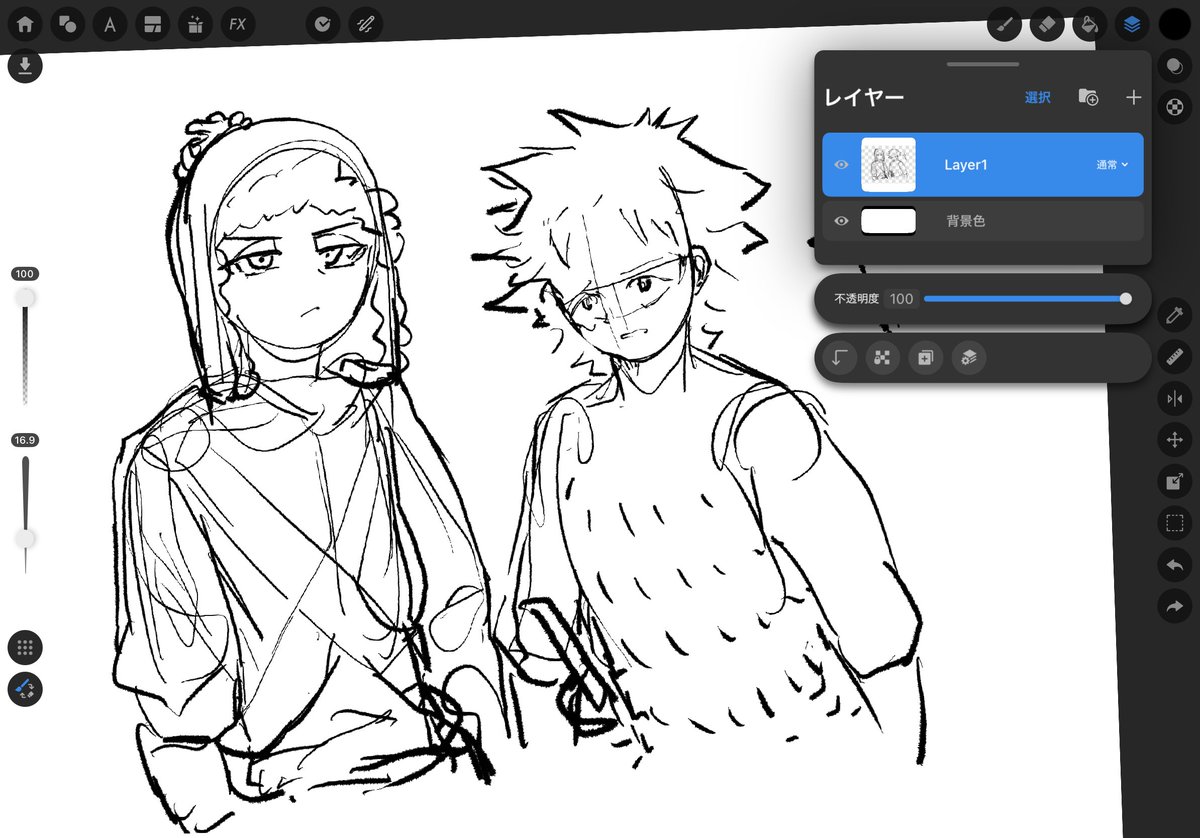Select the Eyedropper tool
This screenshot has height=838, width=1200.
[1175, 315]
